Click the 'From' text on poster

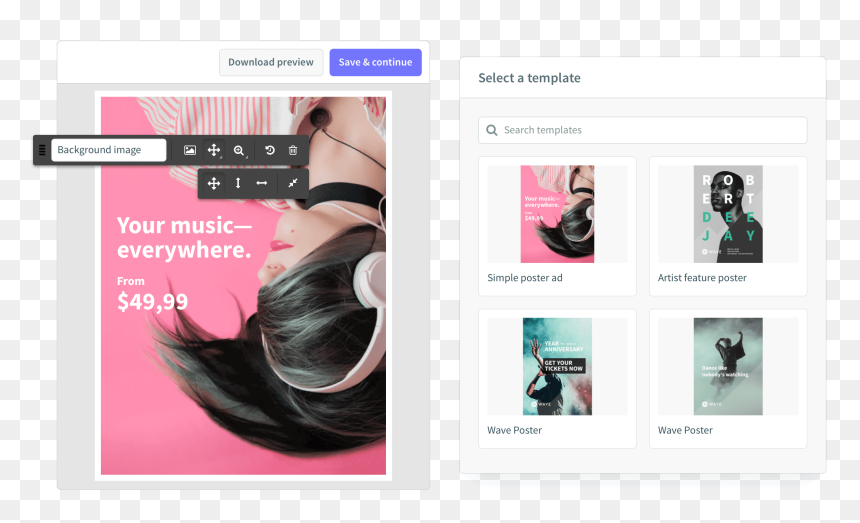point(131,281)
